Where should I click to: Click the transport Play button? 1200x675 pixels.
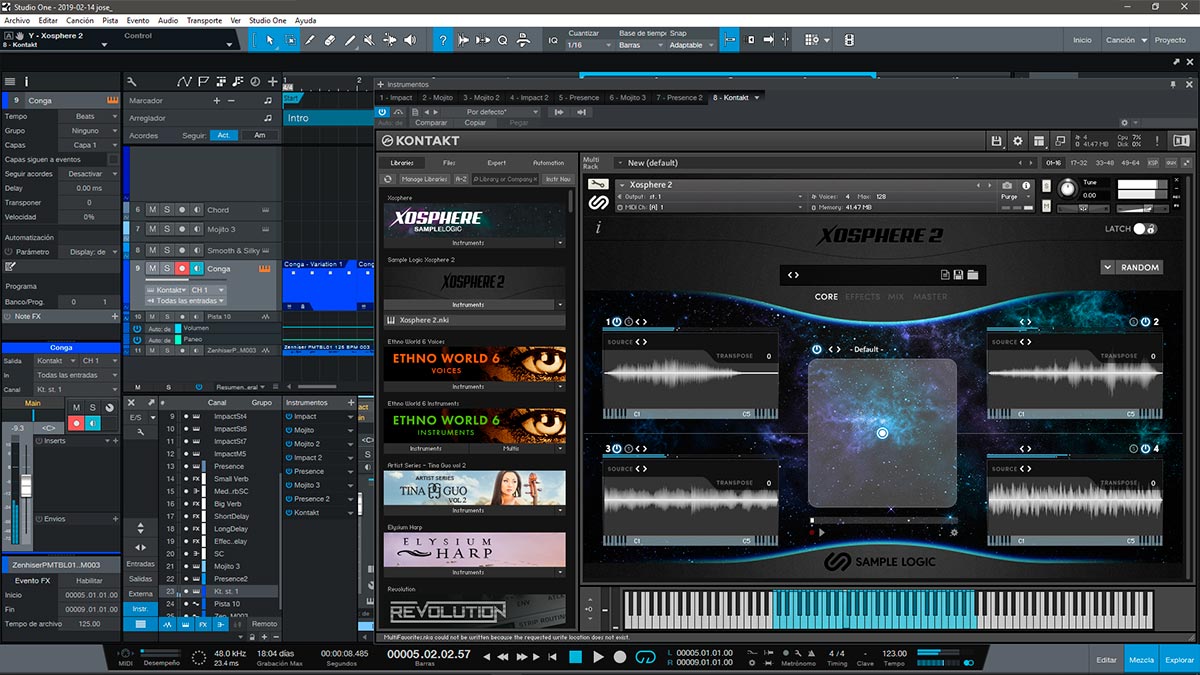coord(598,657)
